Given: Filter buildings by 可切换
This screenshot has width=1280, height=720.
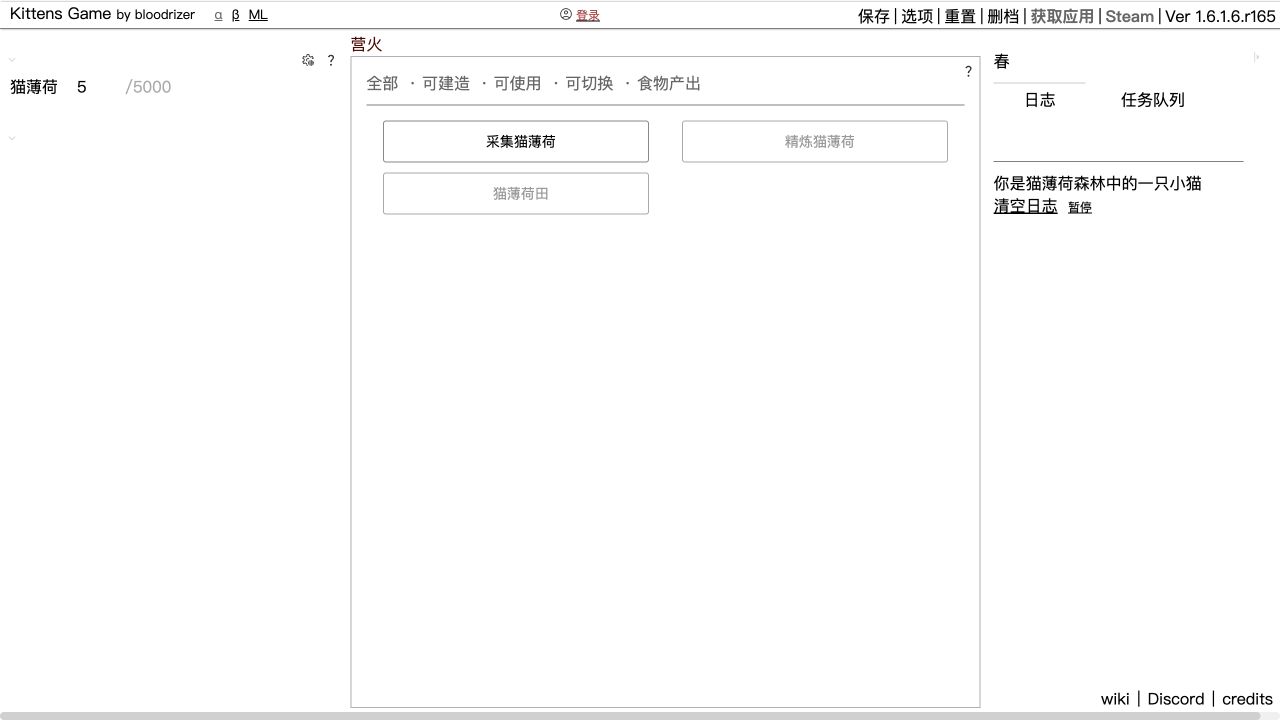Looking at the screenshot, I should point(590,83).
